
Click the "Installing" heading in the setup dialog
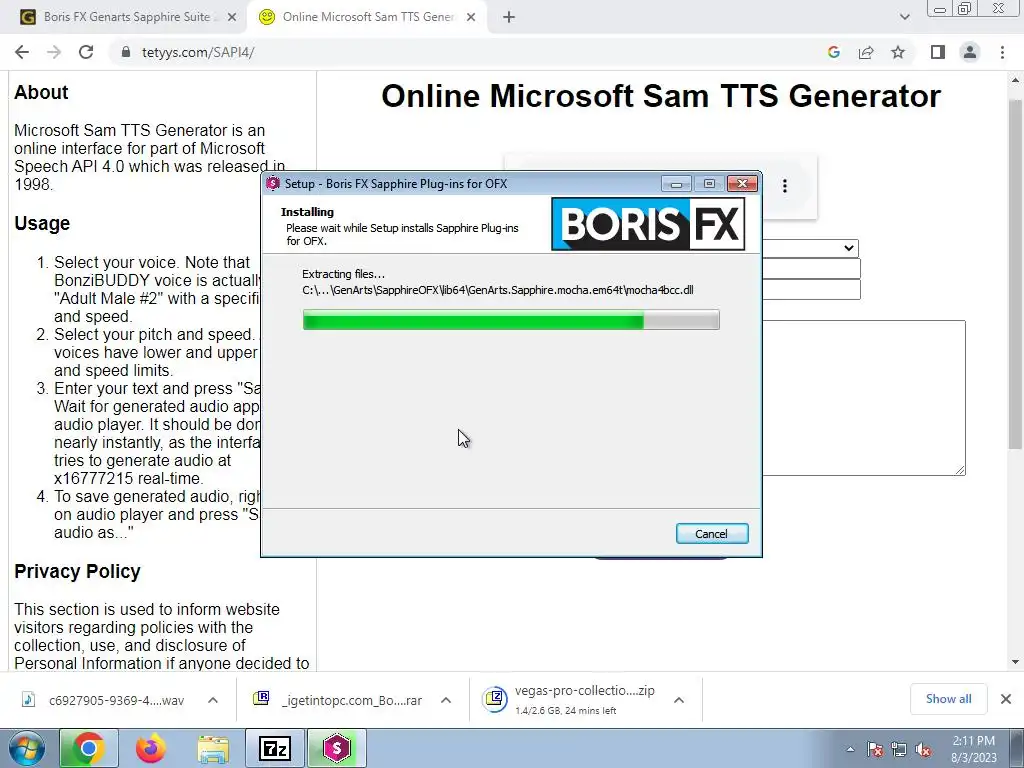[x=307, y=212]
